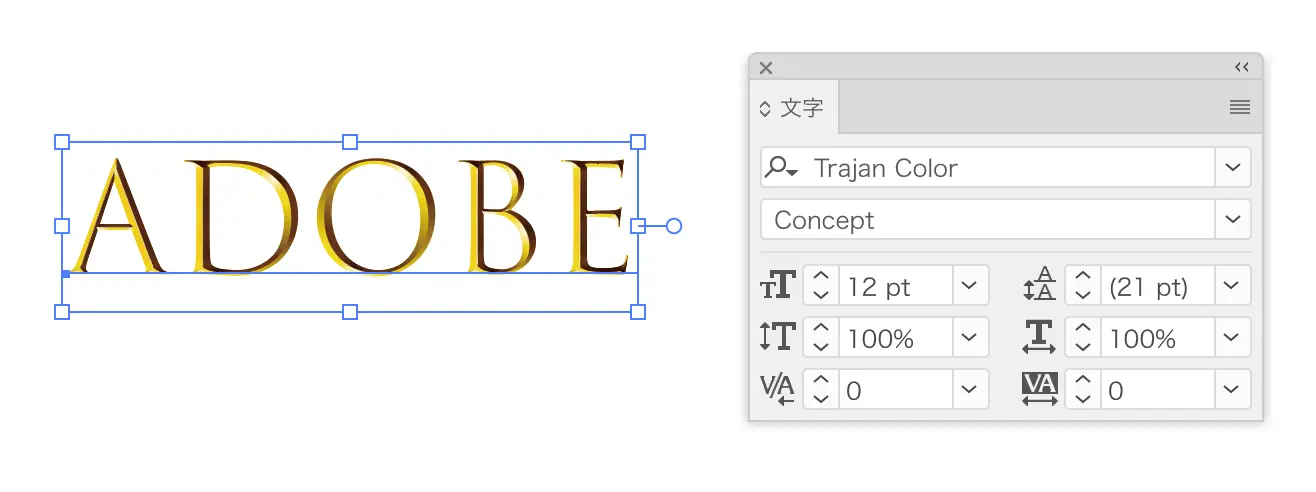Click the vertical scale icon
The width and height of the screenshot is (1316, 492).
point(777,337)
